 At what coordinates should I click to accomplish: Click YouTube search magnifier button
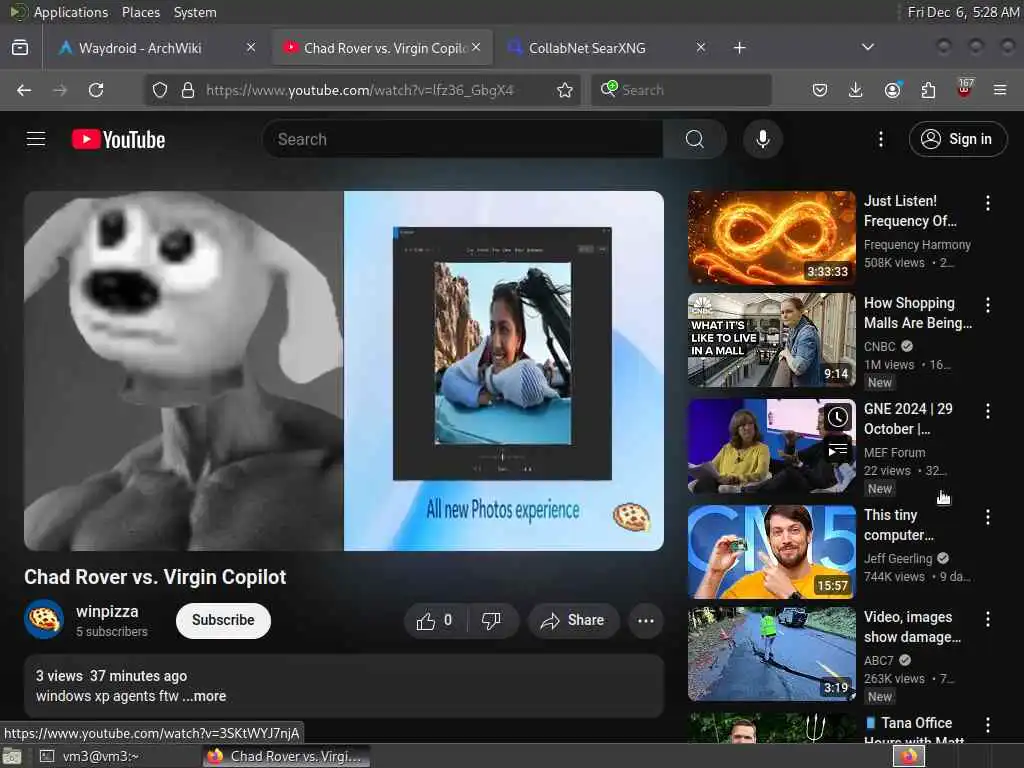tap(695, 139)
